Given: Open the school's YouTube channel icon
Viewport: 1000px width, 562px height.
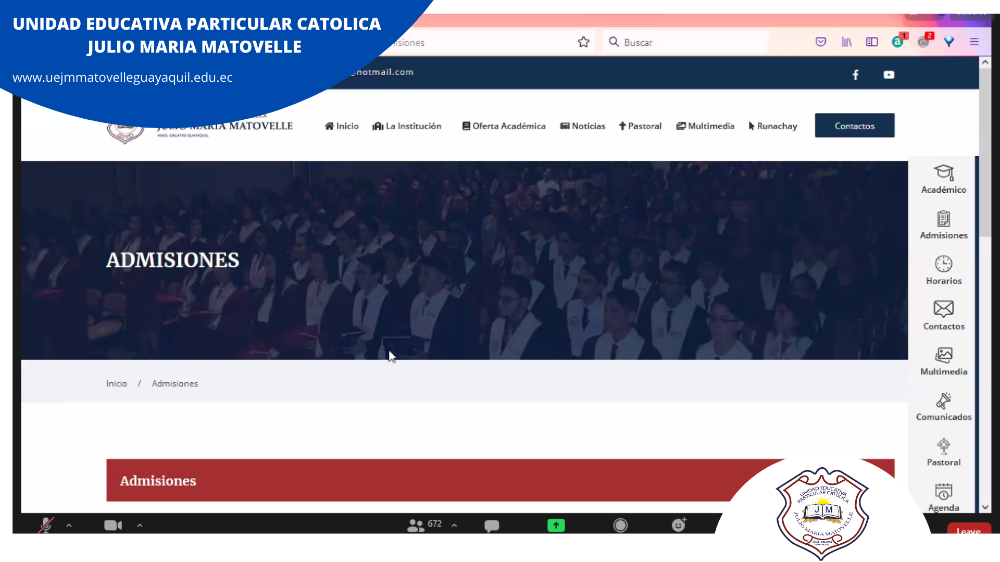Looking at the screenshot, I should [888, 75].
